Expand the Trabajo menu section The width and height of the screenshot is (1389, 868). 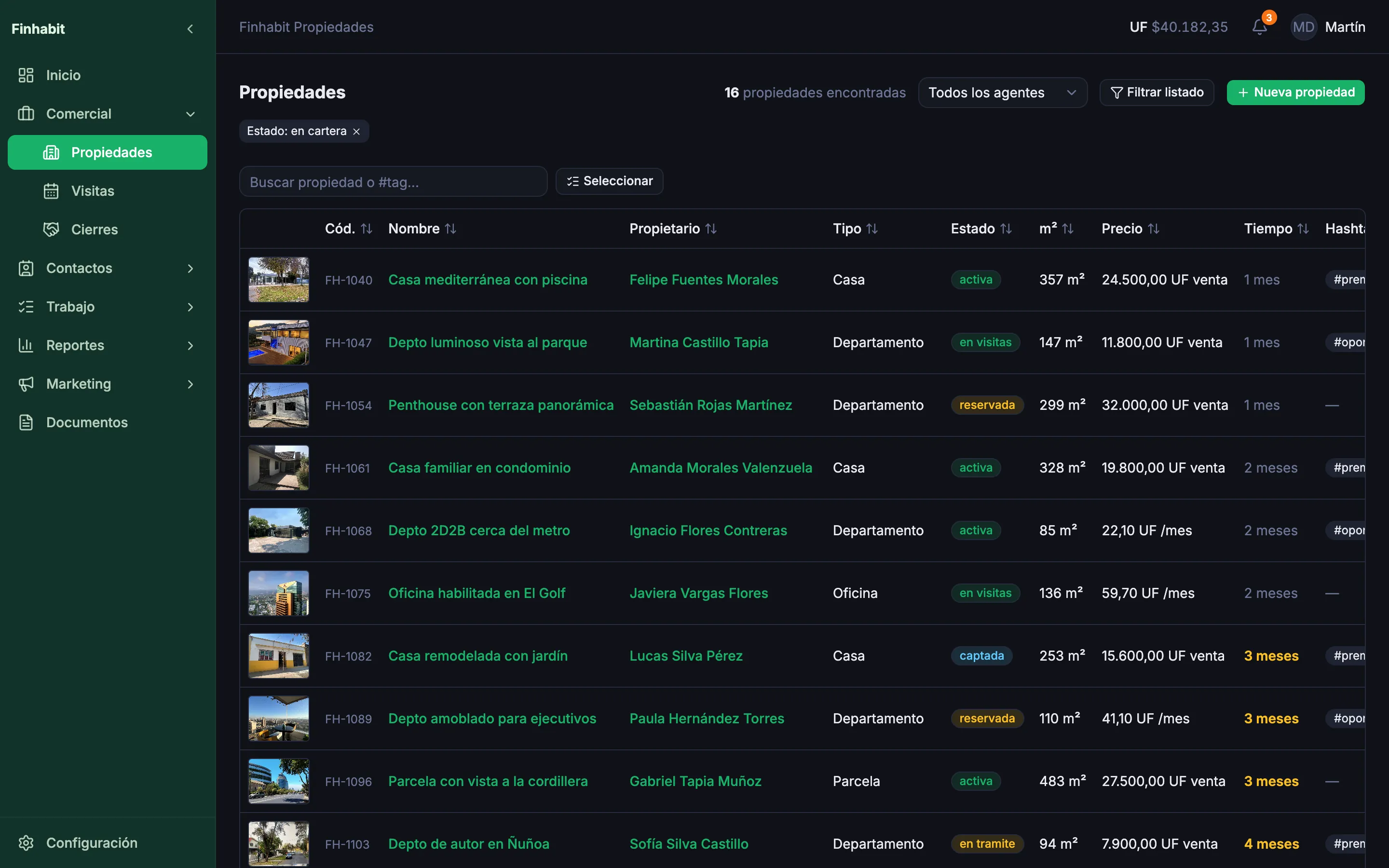190,307
